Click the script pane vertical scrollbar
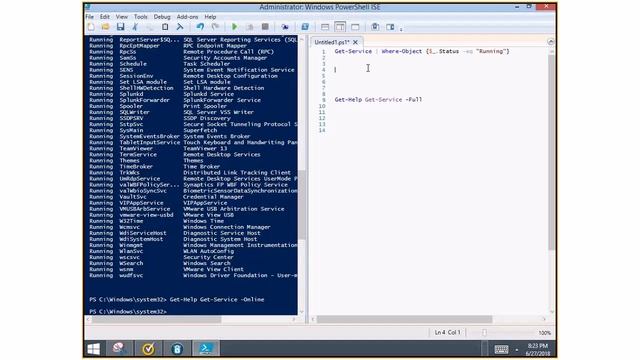This screenshot has width=640, height=360. pos(551,151)
